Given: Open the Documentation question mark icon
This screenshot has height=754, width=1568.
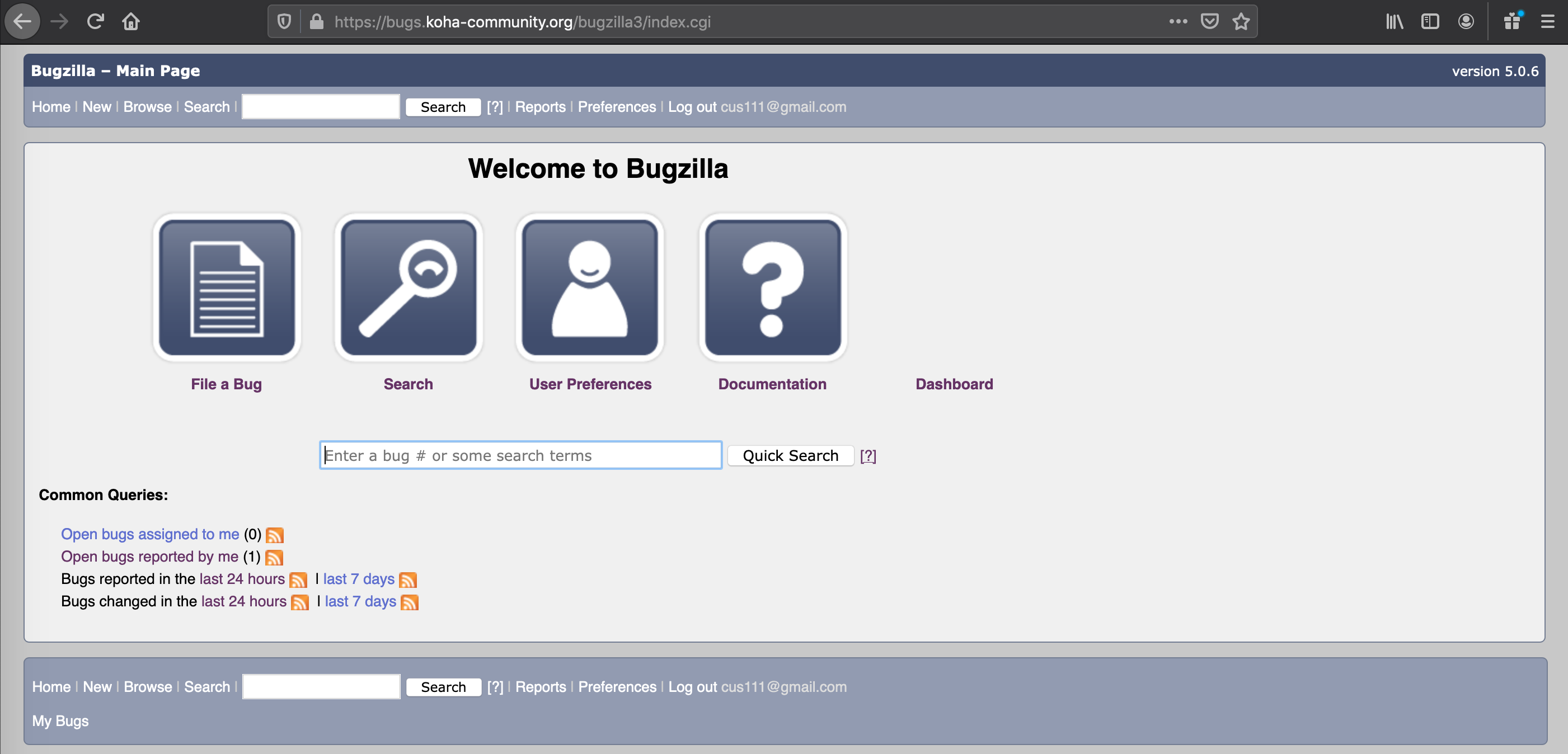Looking at the screenshot, I should (772, 288).
